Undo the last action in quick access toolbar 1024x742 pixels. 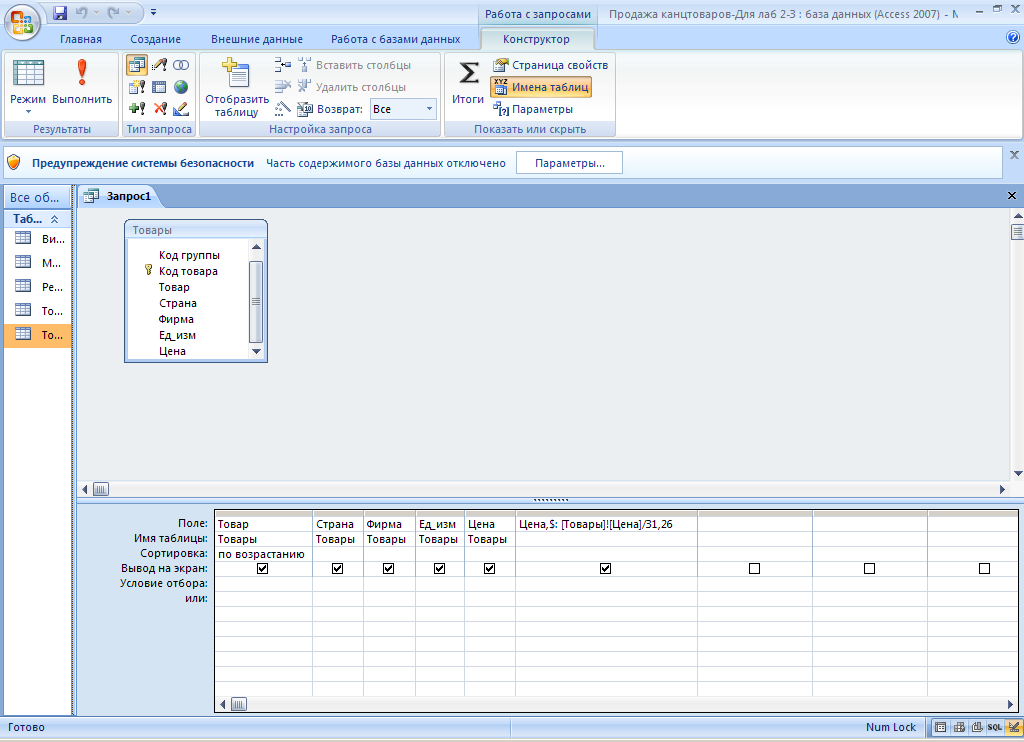tap(82, 12)
